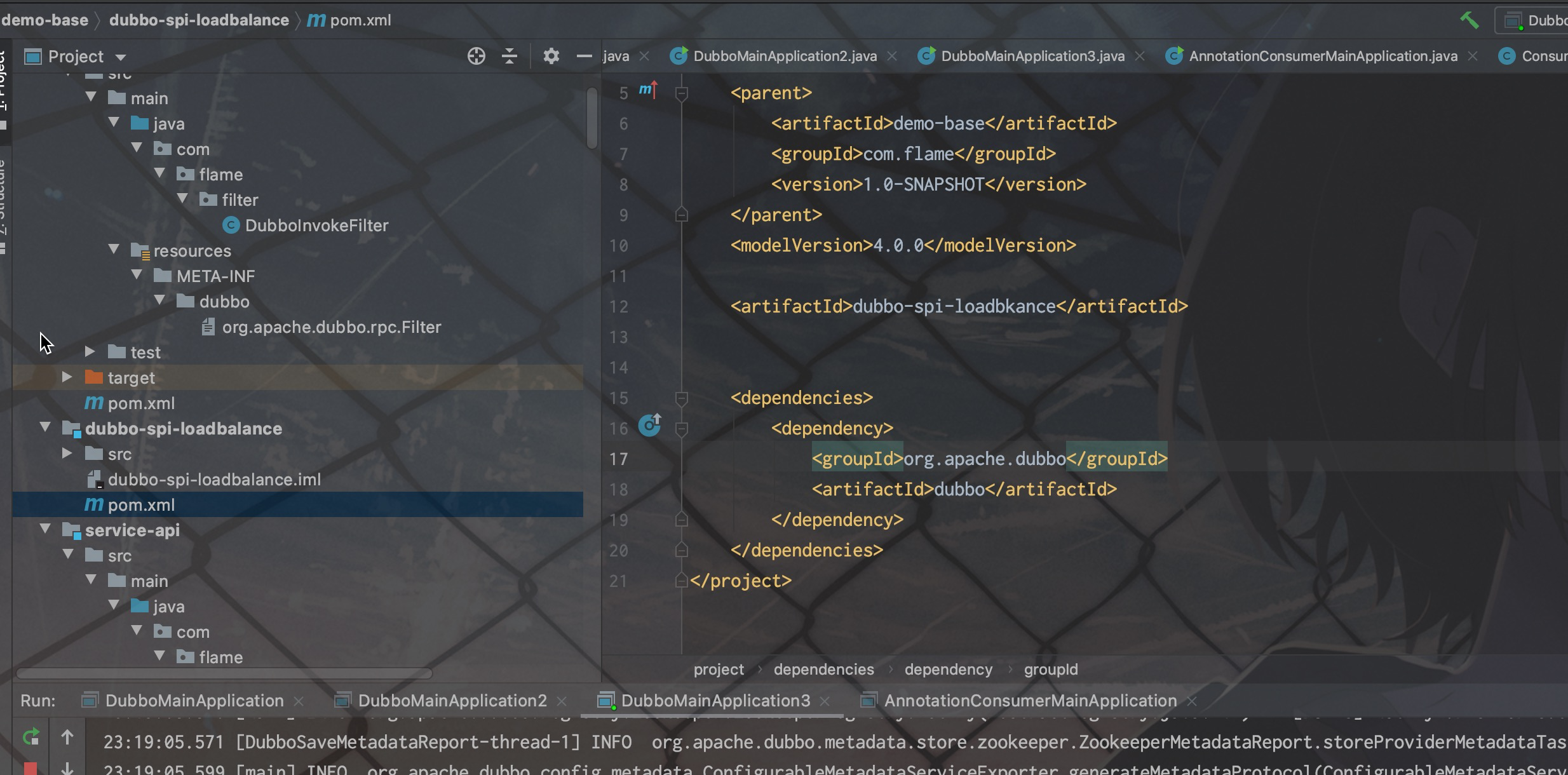Click the Rerun icon in Run panel

pos(30,737)
